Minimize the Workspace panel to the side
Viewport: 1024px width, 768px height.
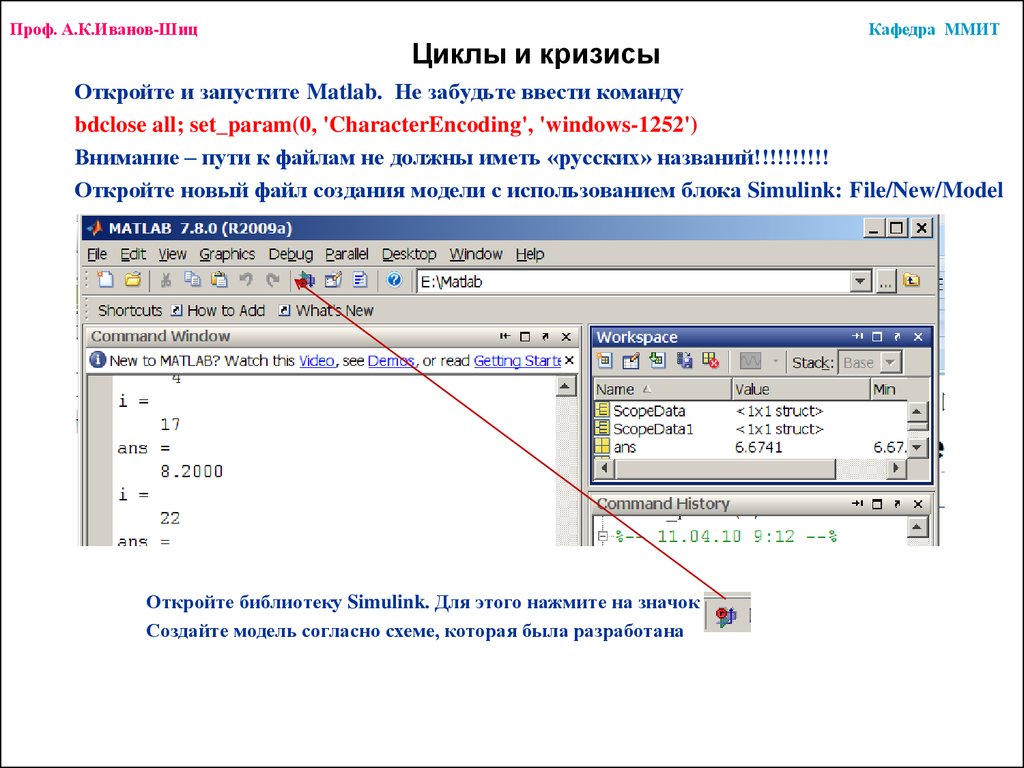857,336
